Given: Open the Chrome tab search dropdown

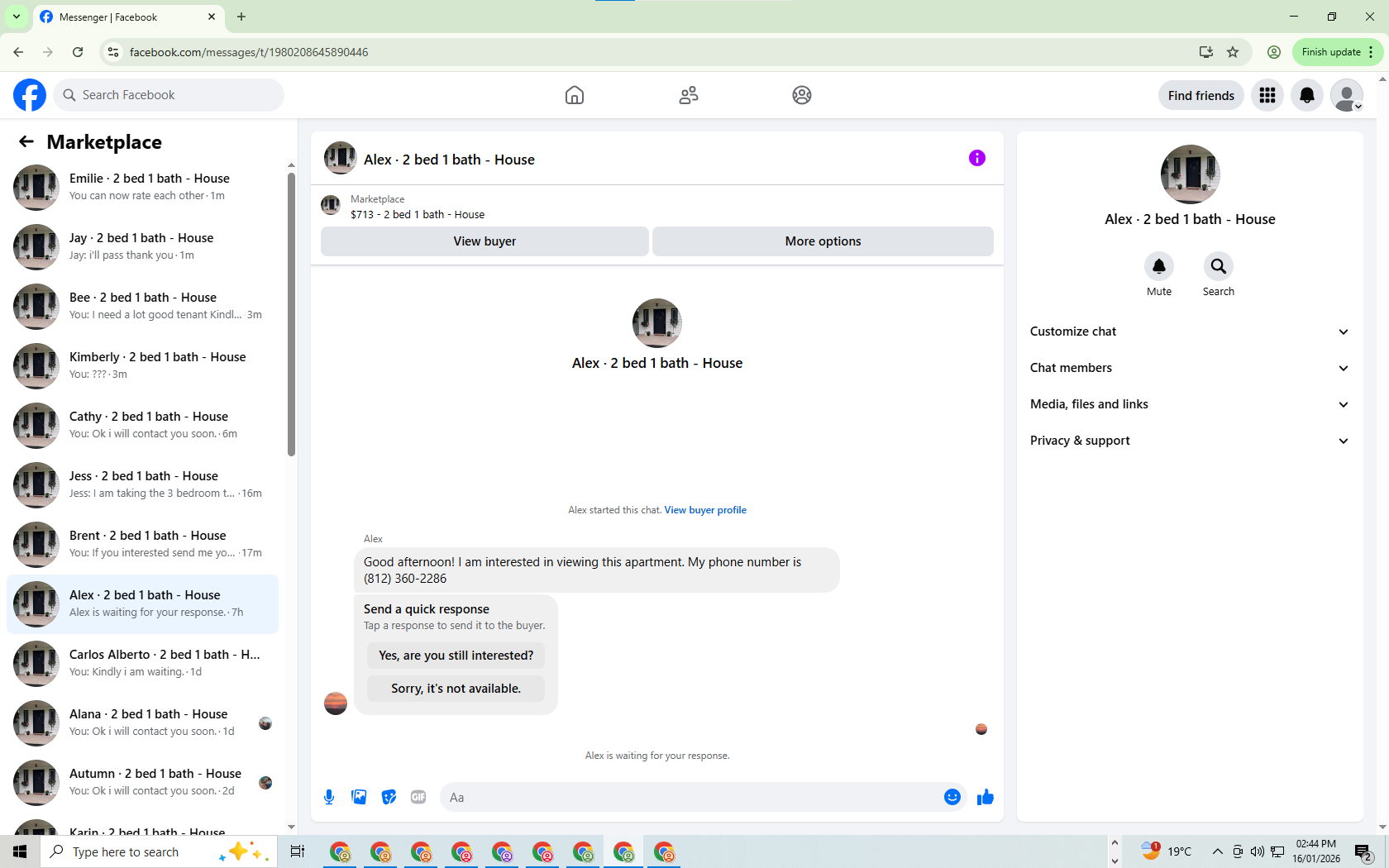Looking at the screenshot, I should (17, 17).
